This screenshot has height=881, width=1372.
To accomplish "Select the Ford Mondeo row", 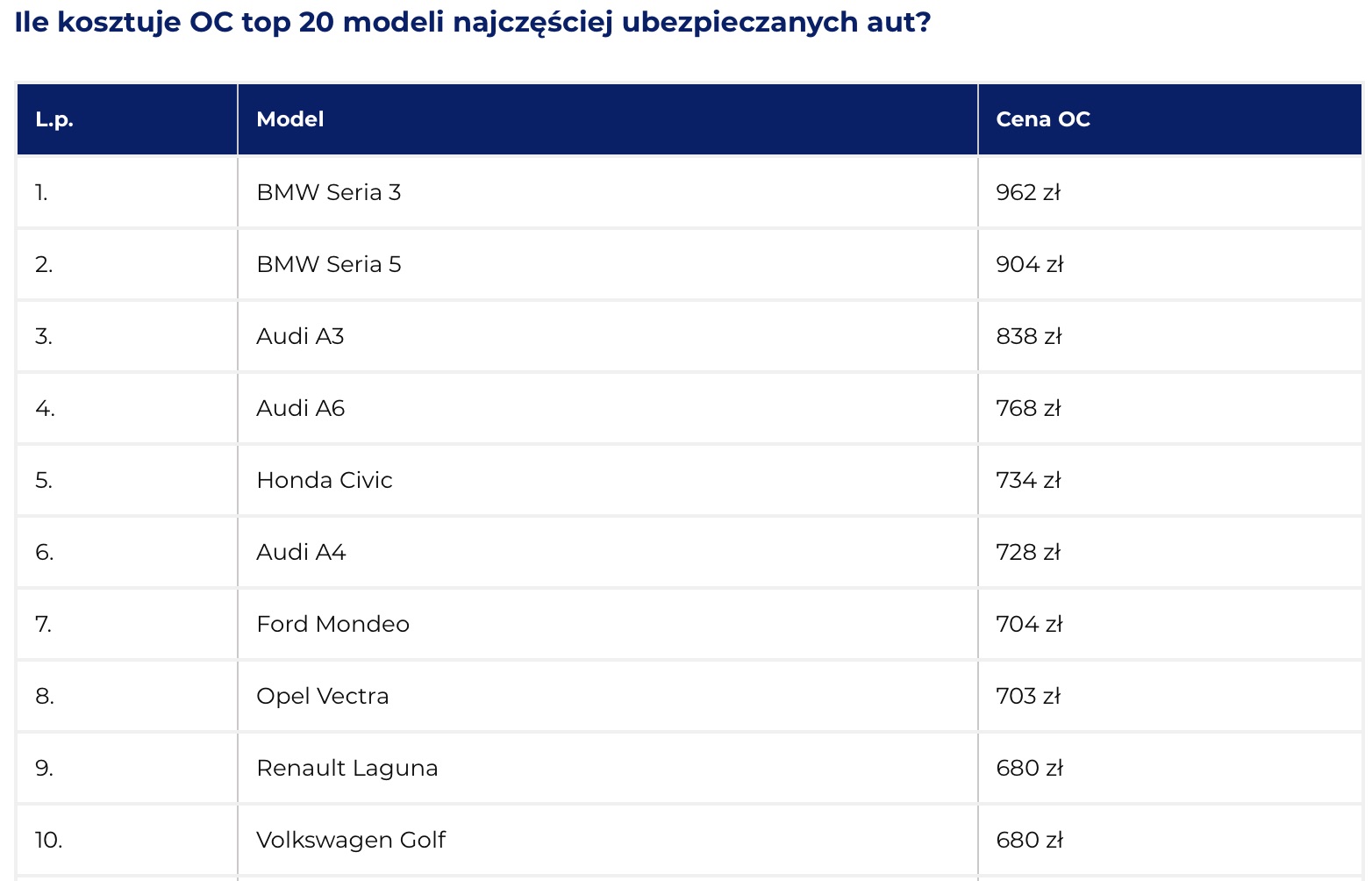I will [690, 624].
